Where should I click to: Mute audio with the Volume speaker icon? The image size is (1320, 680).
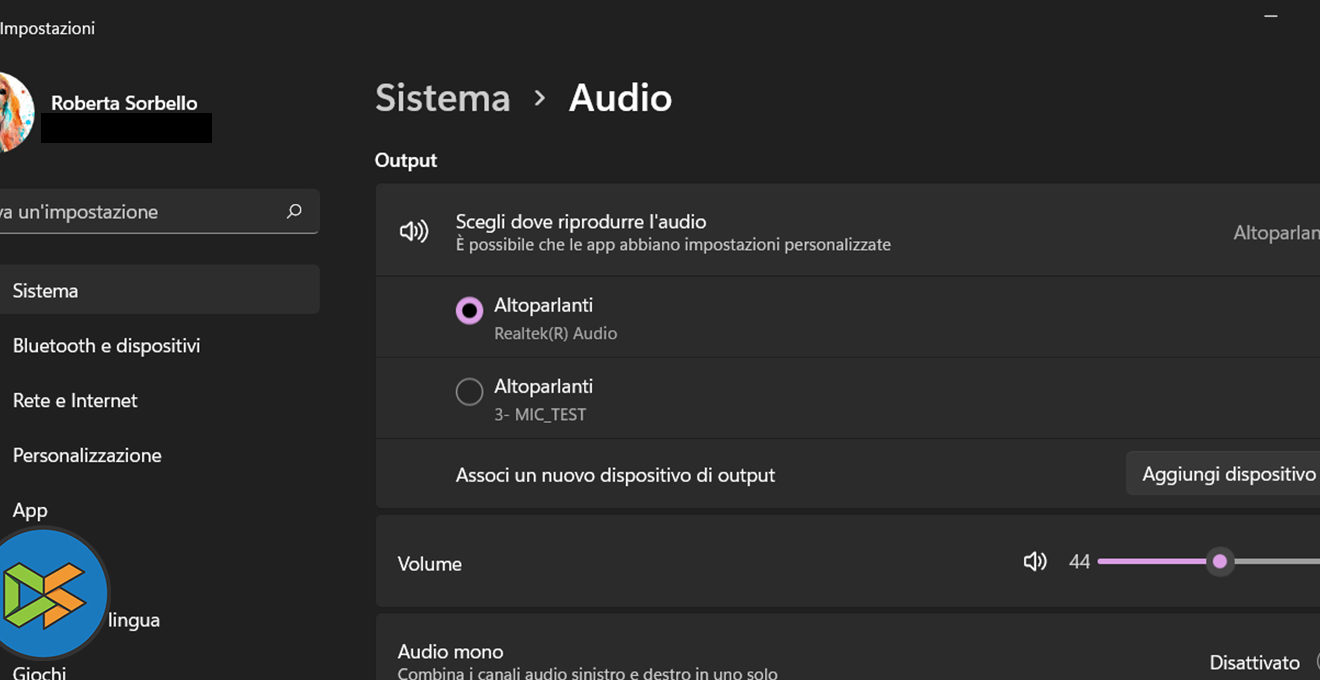point(1035,562)
